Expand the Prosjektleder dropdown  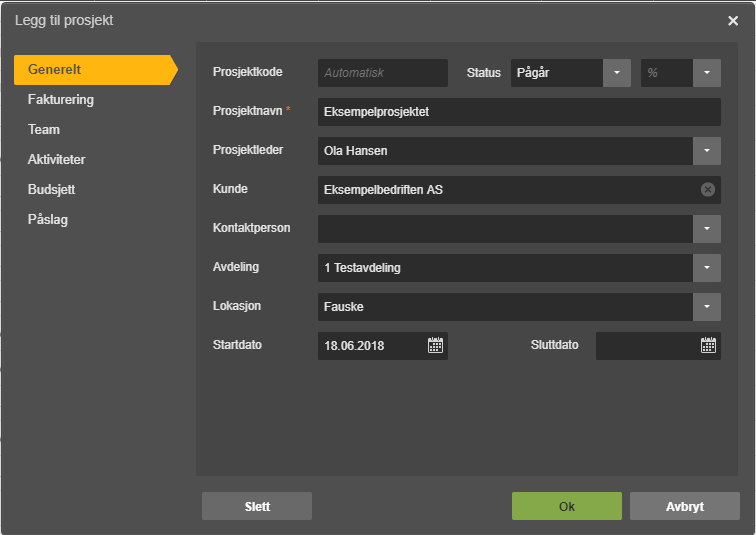(707, 151)
